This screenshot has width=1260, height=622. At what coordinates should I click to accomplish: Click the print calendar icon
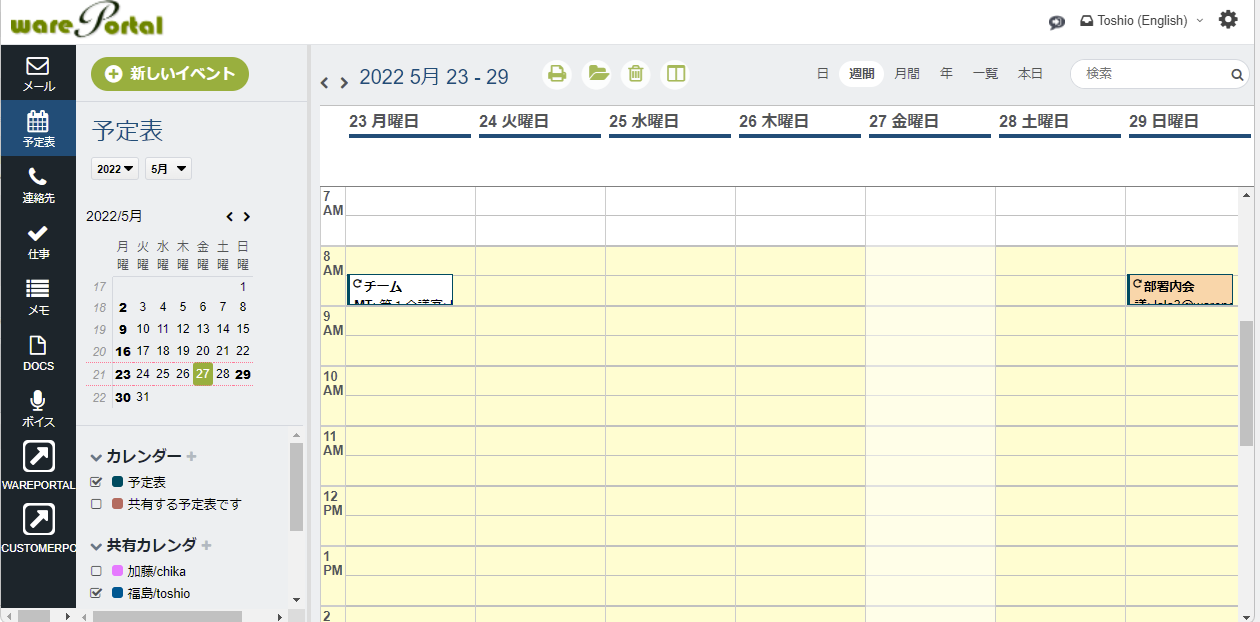point(557,74)
